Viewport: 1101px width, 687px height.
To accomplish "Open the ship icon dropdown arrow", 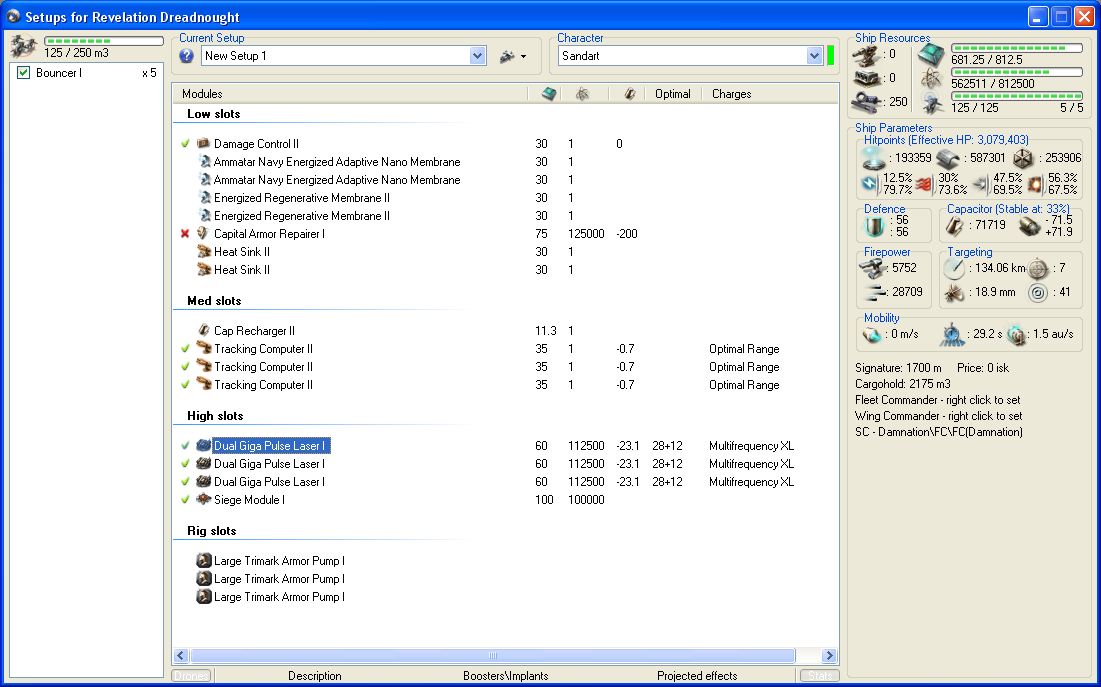I will coord(523,57).
